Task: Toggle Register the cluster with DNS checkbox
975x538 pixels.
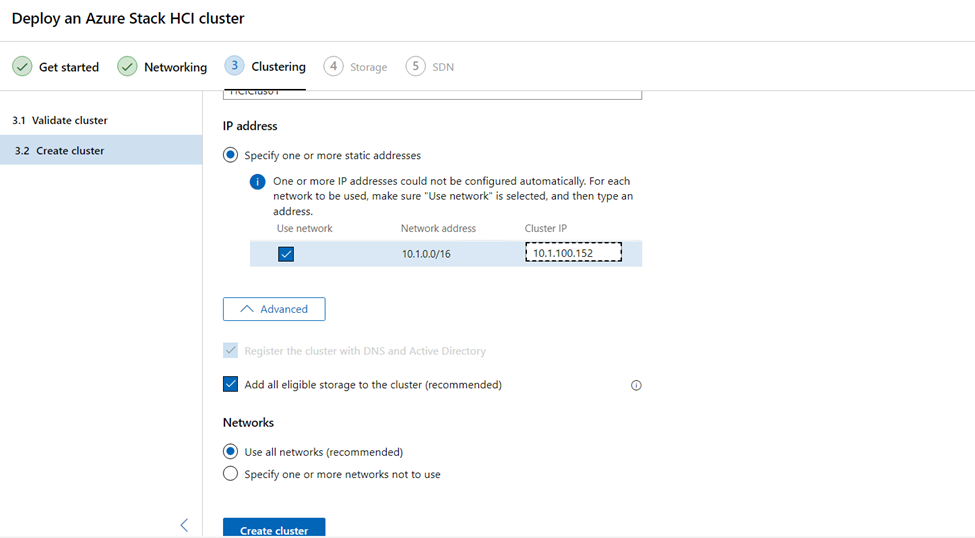Action: [x=231, y=350]
